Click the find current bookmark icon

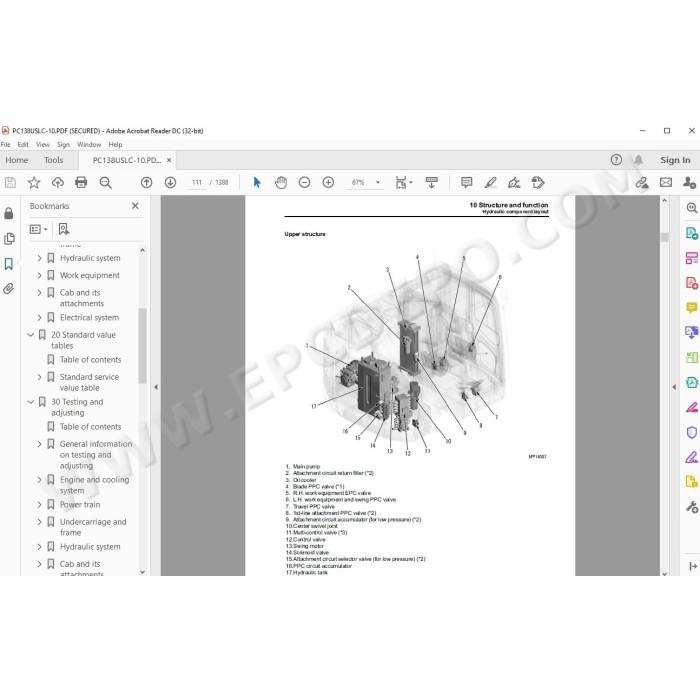click(x=64, y=229)
